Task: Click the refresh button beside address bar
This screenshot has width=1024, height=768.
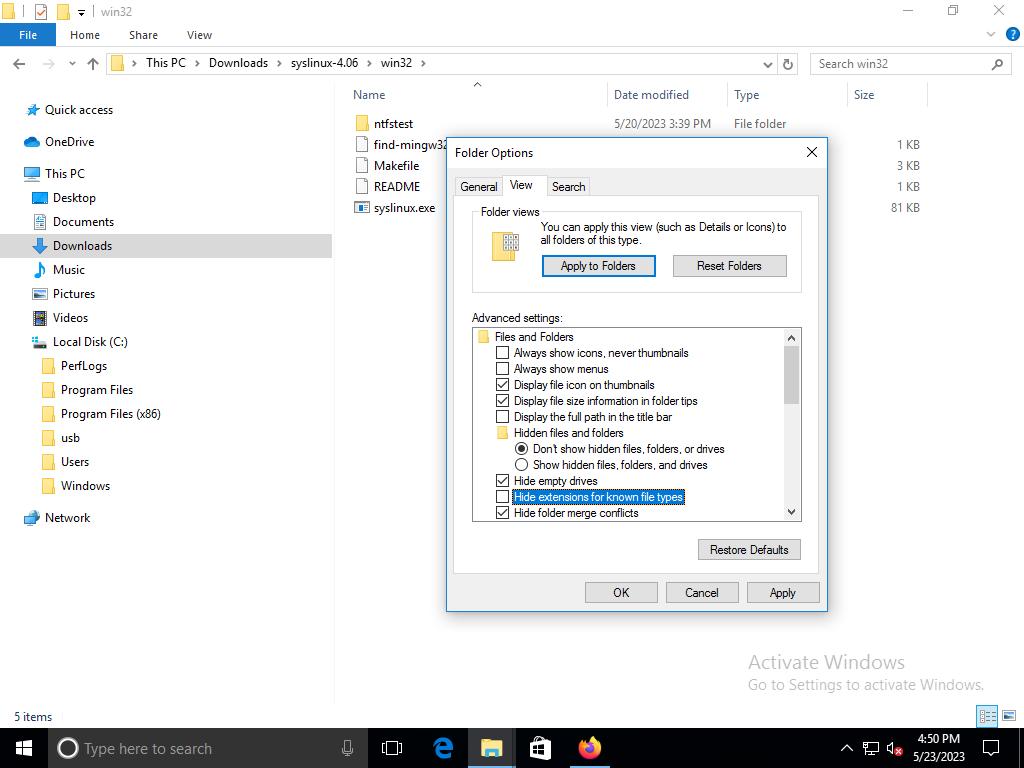Action: [x=788, y=63]
